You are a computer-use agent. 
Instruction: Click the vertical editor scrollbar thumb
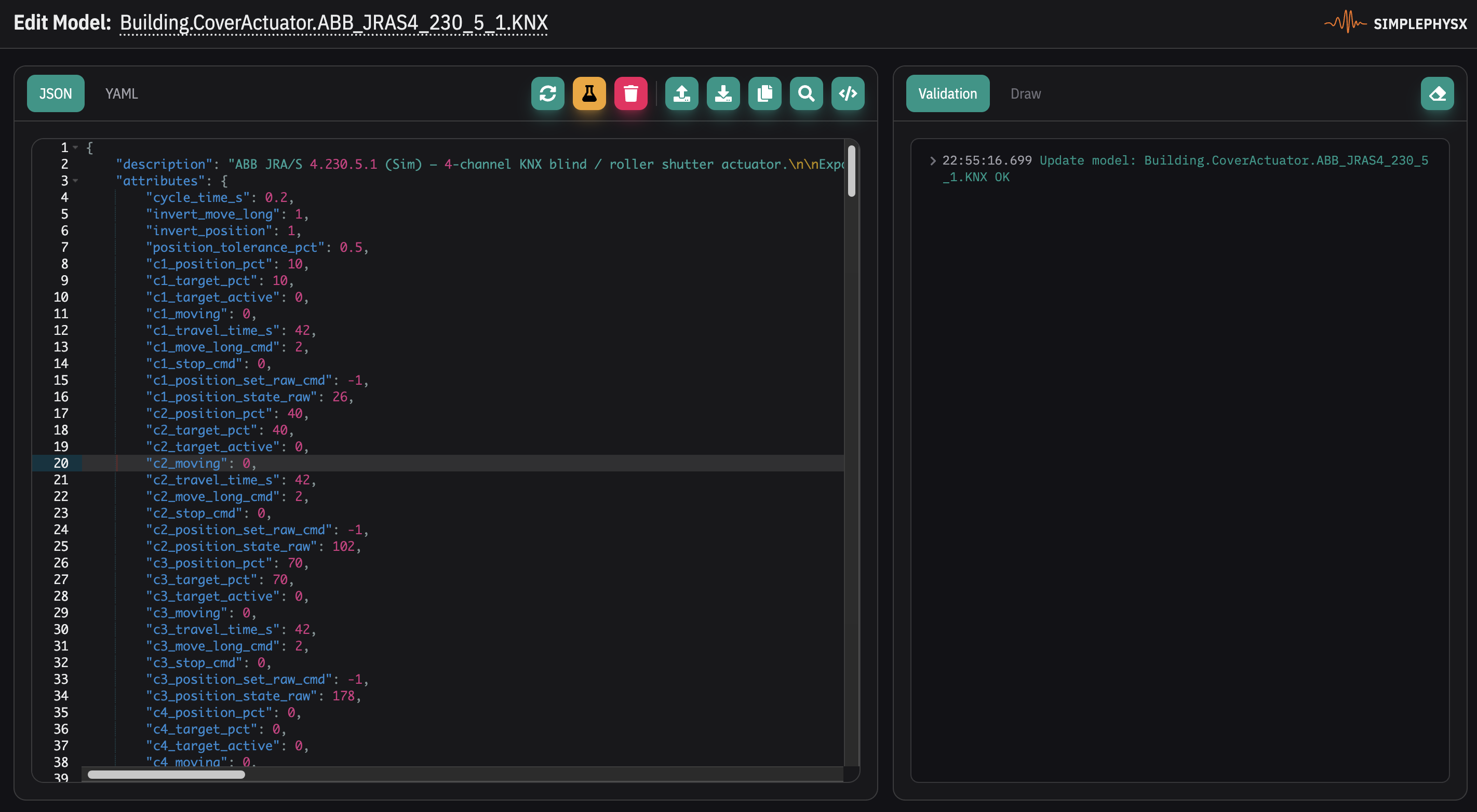851,171
